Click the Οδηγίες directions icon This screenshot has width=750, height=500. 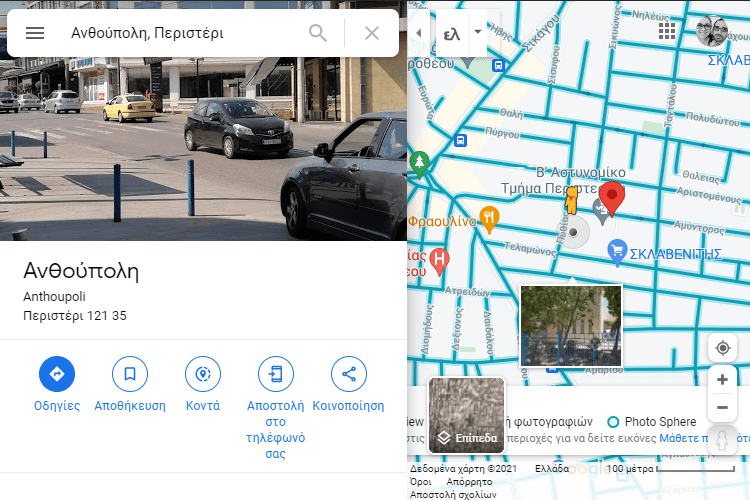(x=57, y=374)
